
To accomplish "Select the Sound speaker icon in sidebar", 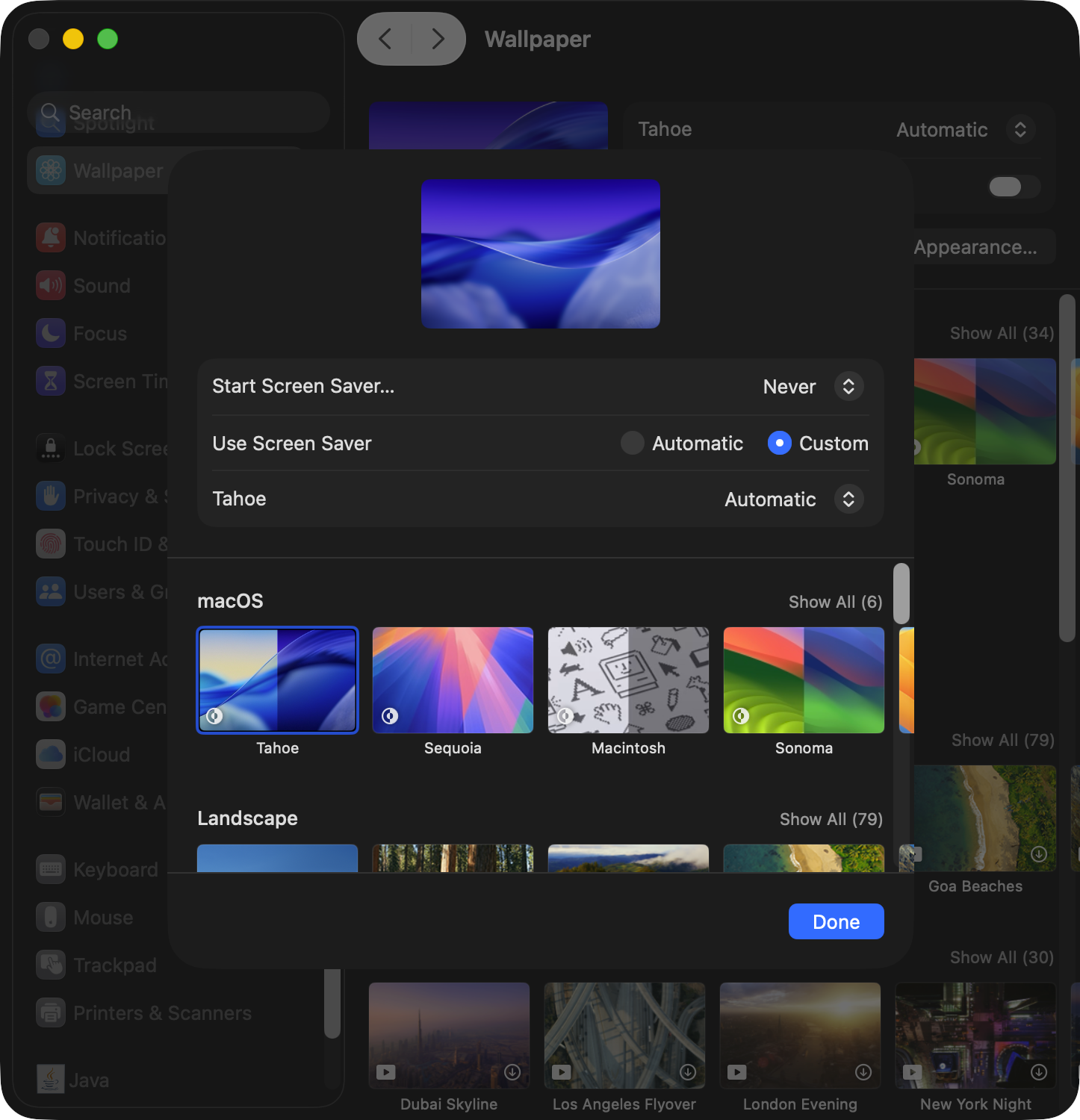I will (x=51, y=286).
